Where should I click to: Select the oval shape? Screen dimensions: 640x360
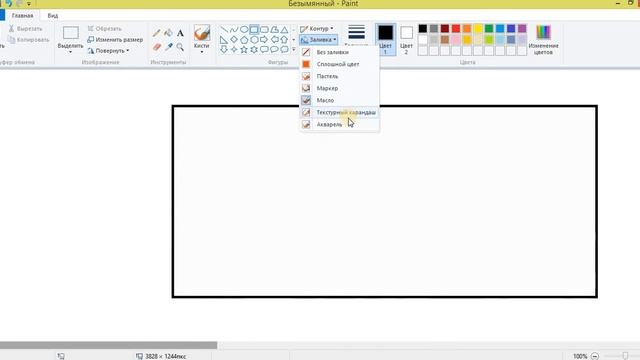tap(244, 29)
